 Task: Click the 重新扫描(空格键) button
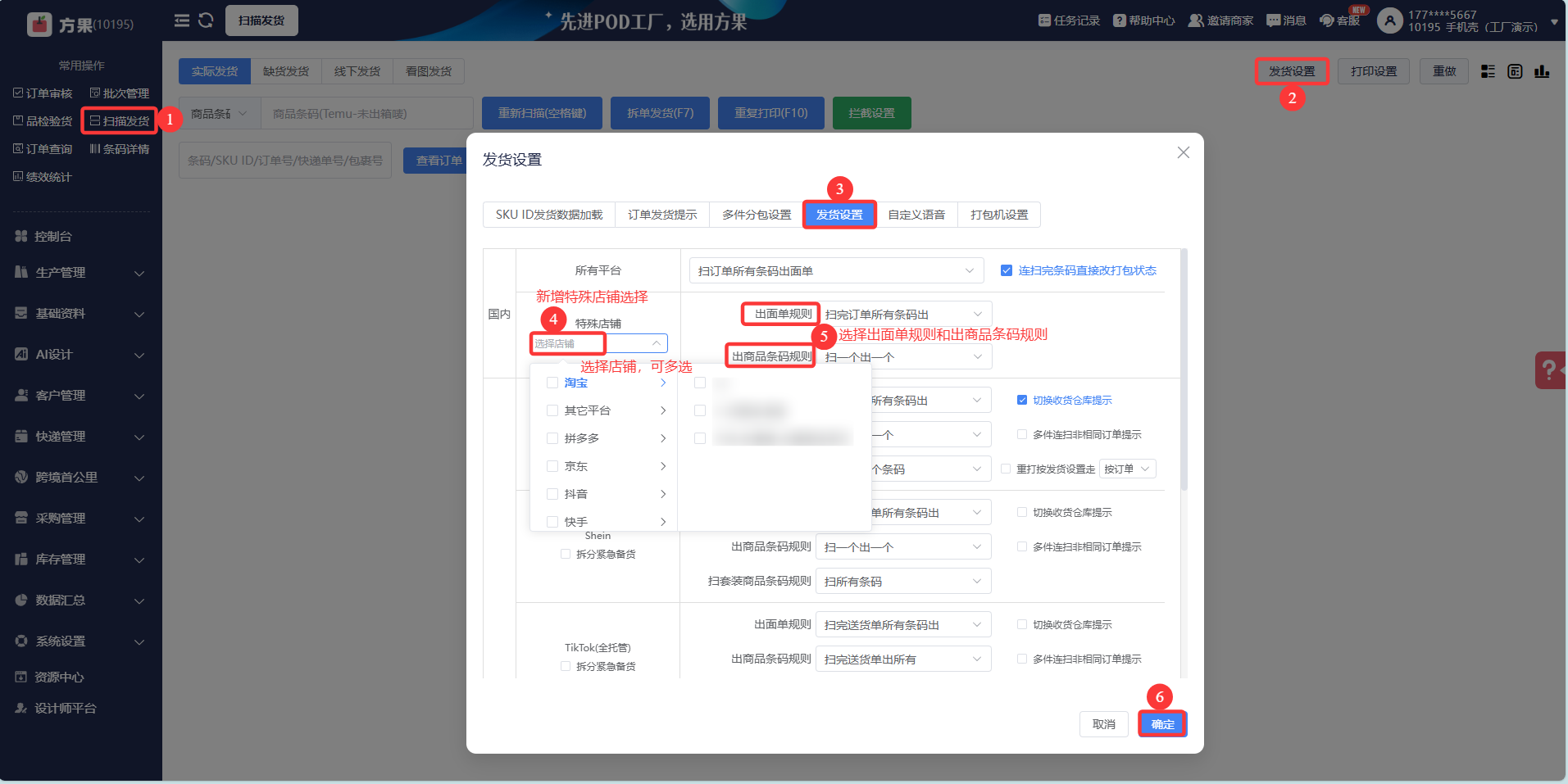(x=543, y=113)
